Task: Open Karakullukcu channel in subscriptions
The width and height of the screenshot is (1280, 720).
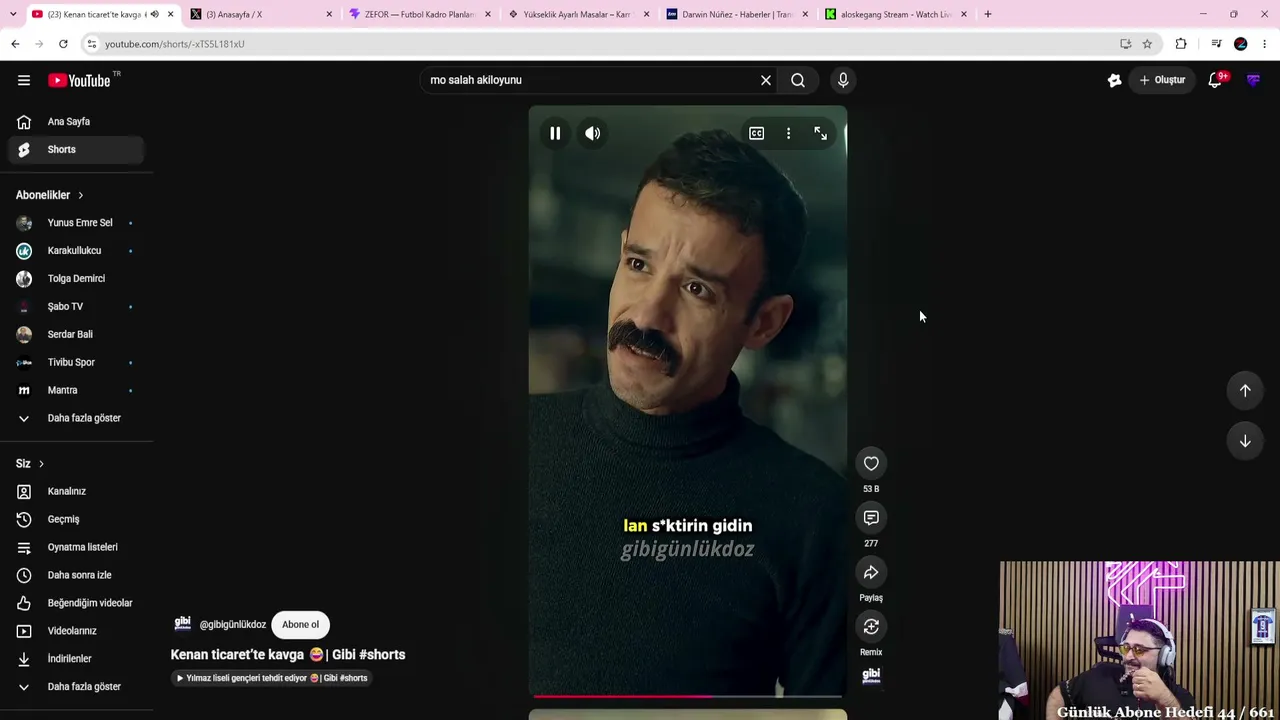Action: point(76,251)
